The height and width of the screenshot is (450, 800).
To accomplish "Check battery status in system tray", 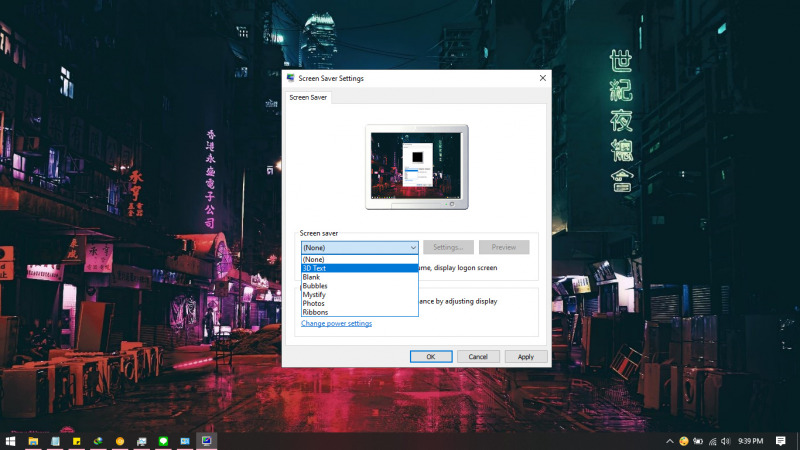I will pos(697,441).
